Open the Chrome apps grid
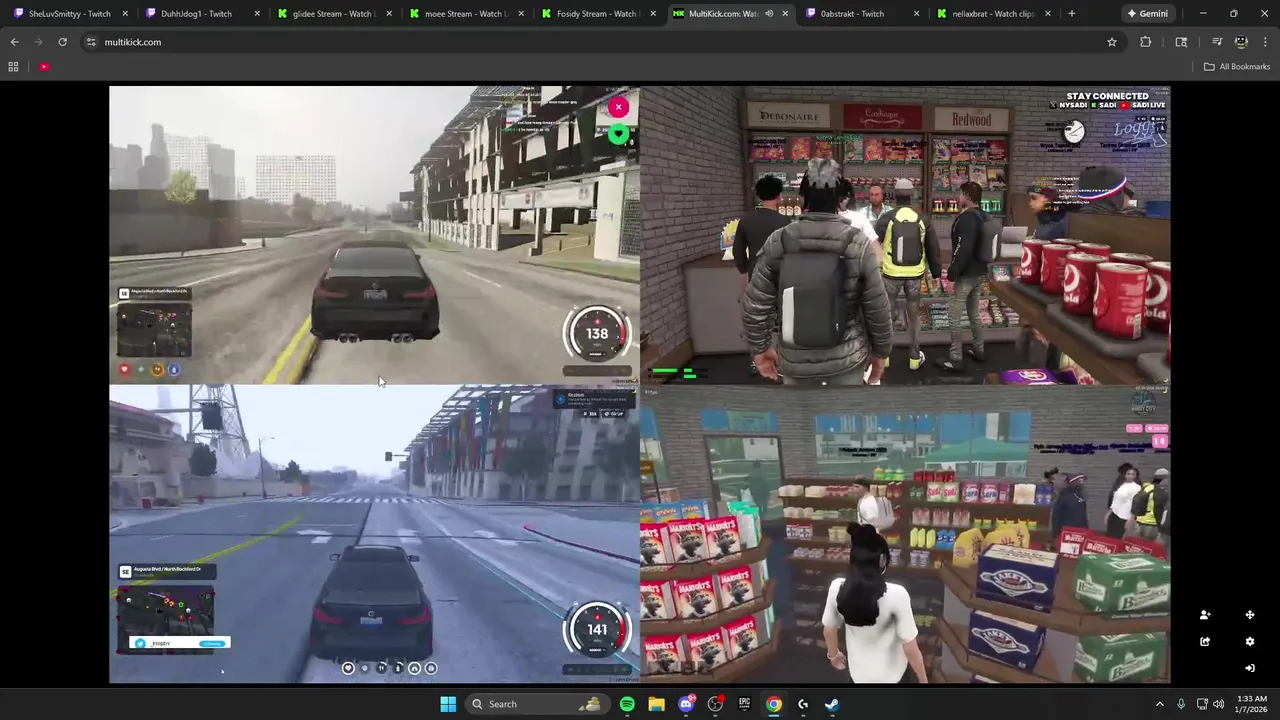This screenshot has height=720, width=1280. coord(13,66)
